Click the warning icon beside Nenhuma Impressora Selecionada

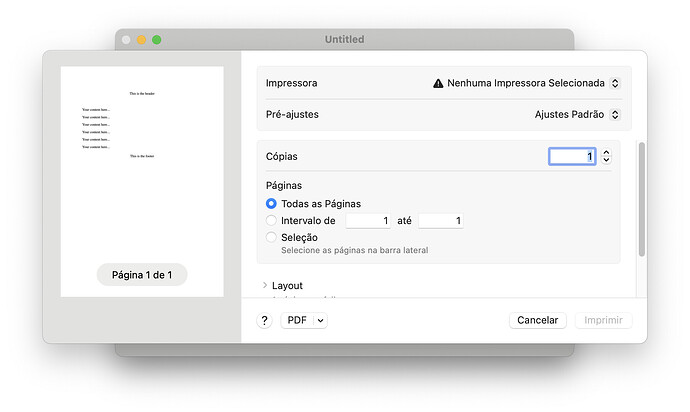[438, 84]
